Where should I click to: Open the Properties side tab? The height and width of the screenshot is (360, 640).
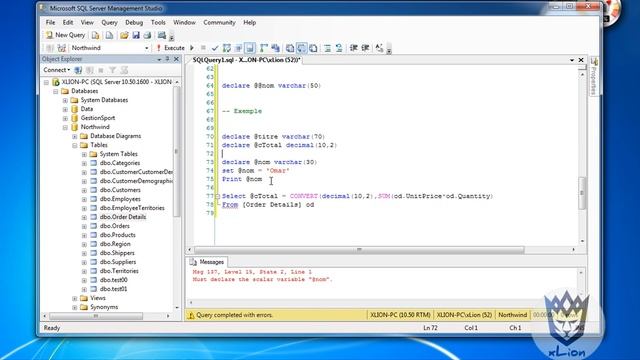[x=594, y=76]
